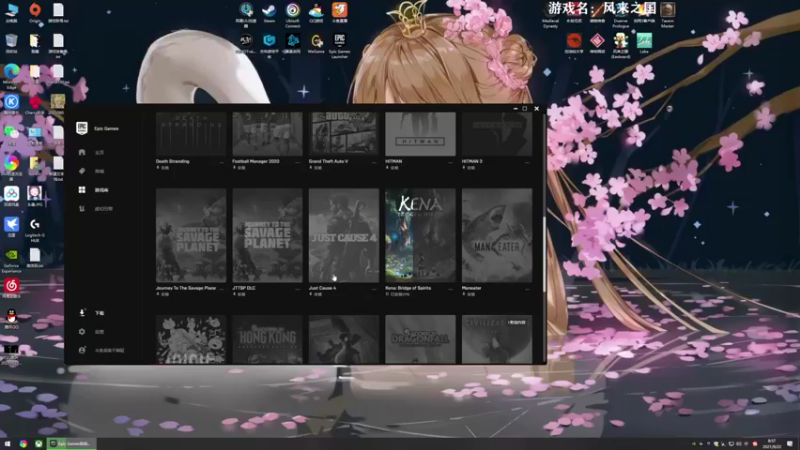Open the Maneater game cover

tap(497, 235)
